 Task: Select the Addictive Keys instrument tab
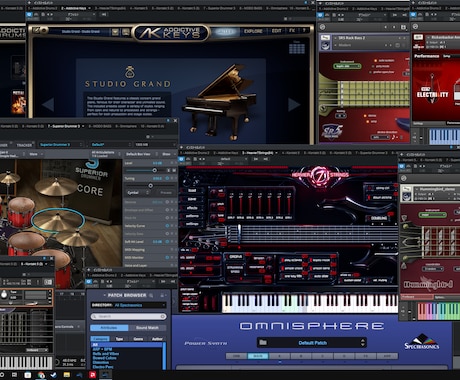(x=74, y=8)
